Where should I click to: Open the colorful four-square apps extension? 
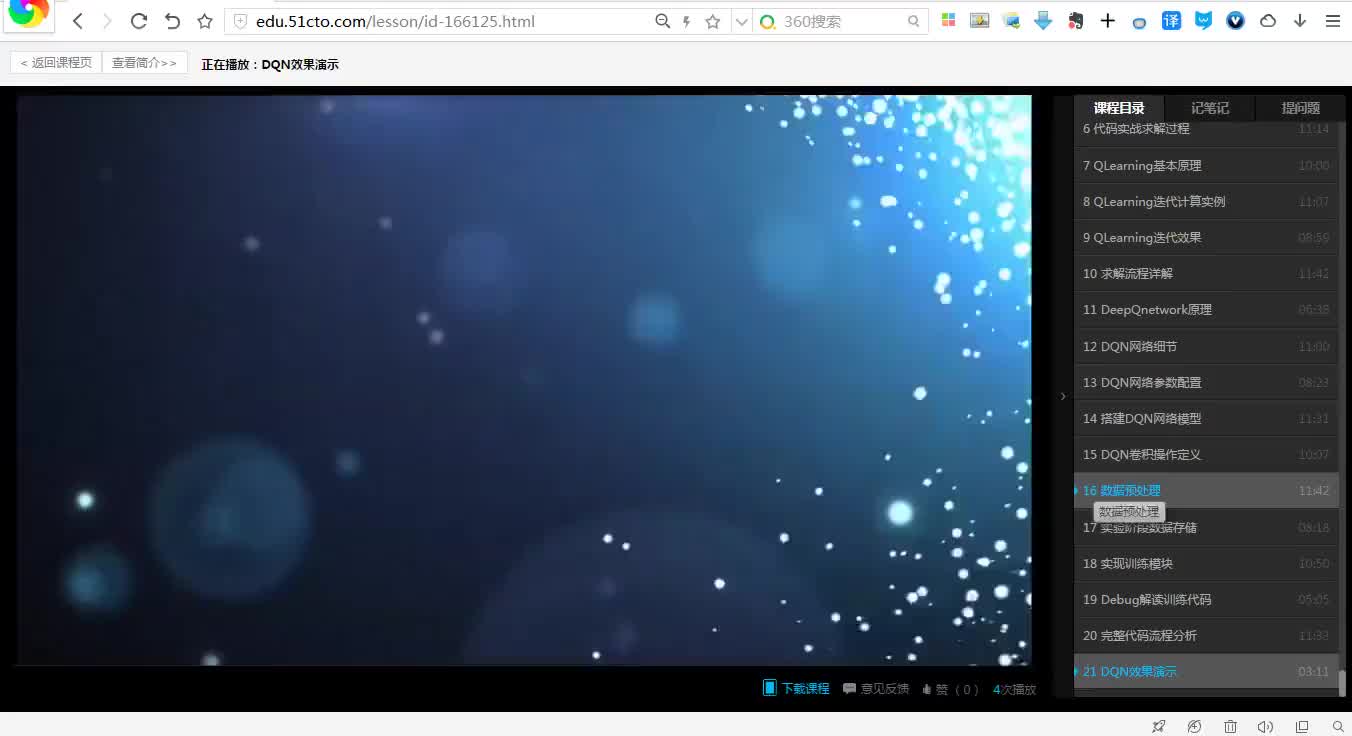[x=948, y=20]
